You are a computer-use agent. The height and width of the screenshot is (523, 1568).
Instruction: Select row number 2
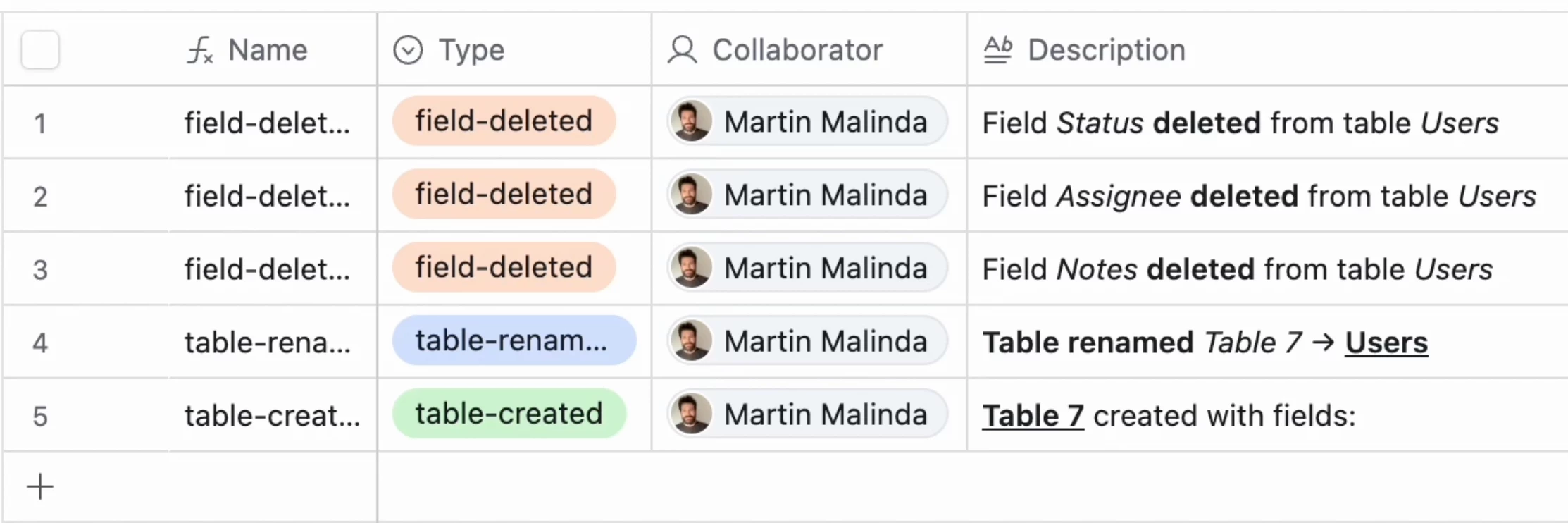[40, 196]
